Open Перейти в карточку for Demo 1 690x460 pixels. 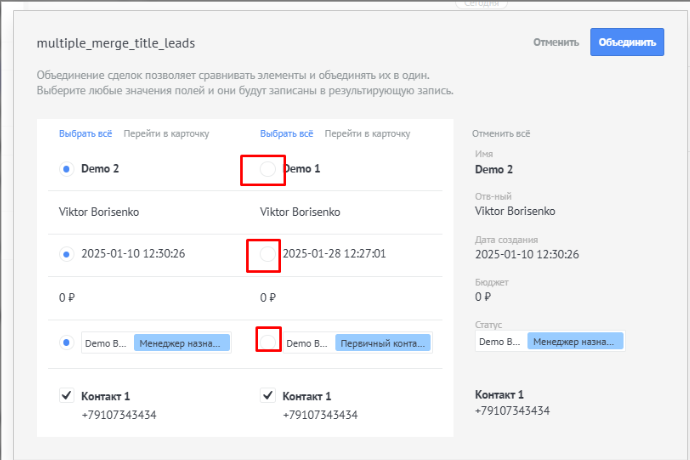coord(367,134)
